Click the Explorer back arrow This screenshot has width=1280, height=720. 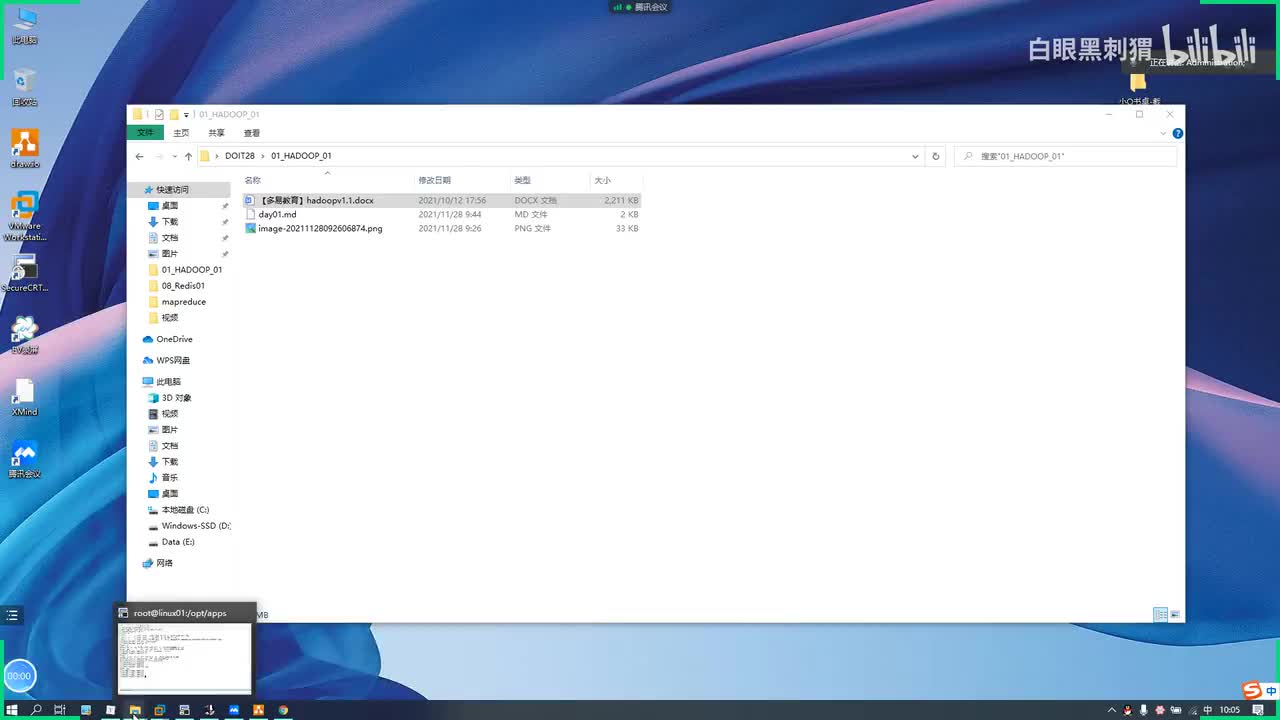(140, 156)
